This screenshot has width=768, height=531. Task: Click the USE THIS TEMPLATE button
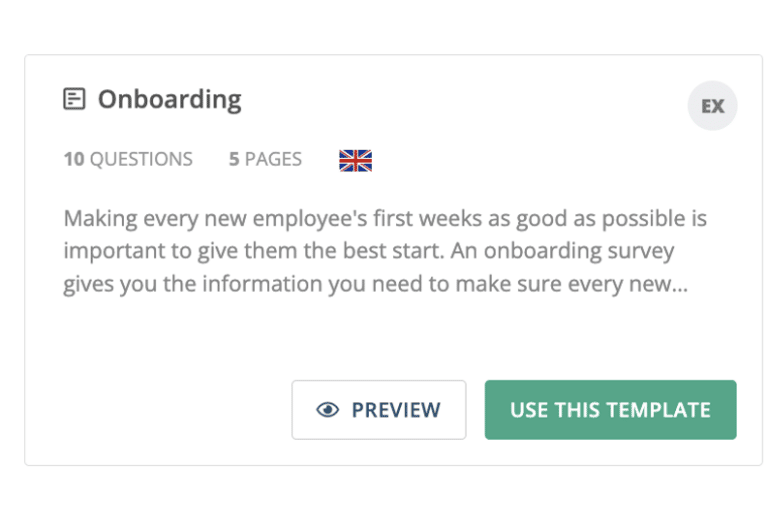(x=610, y=410)
